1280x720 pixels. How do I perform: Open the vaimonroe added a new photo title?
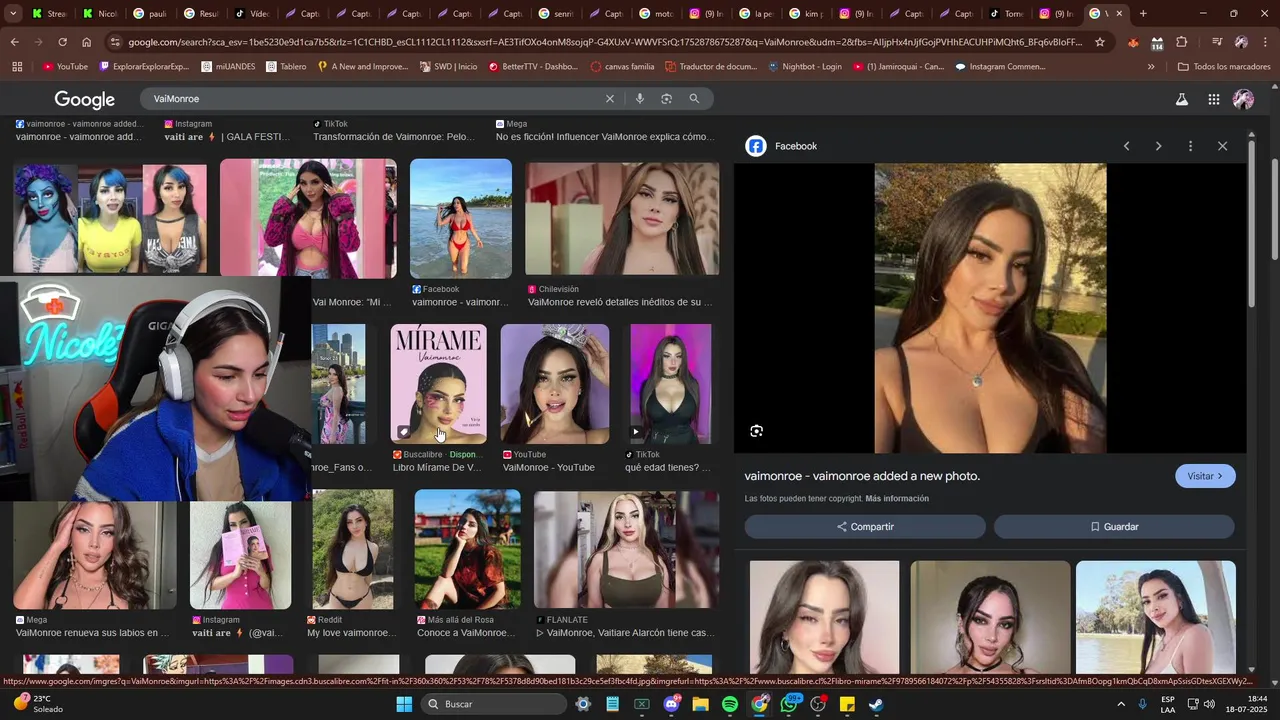[862, 476]
